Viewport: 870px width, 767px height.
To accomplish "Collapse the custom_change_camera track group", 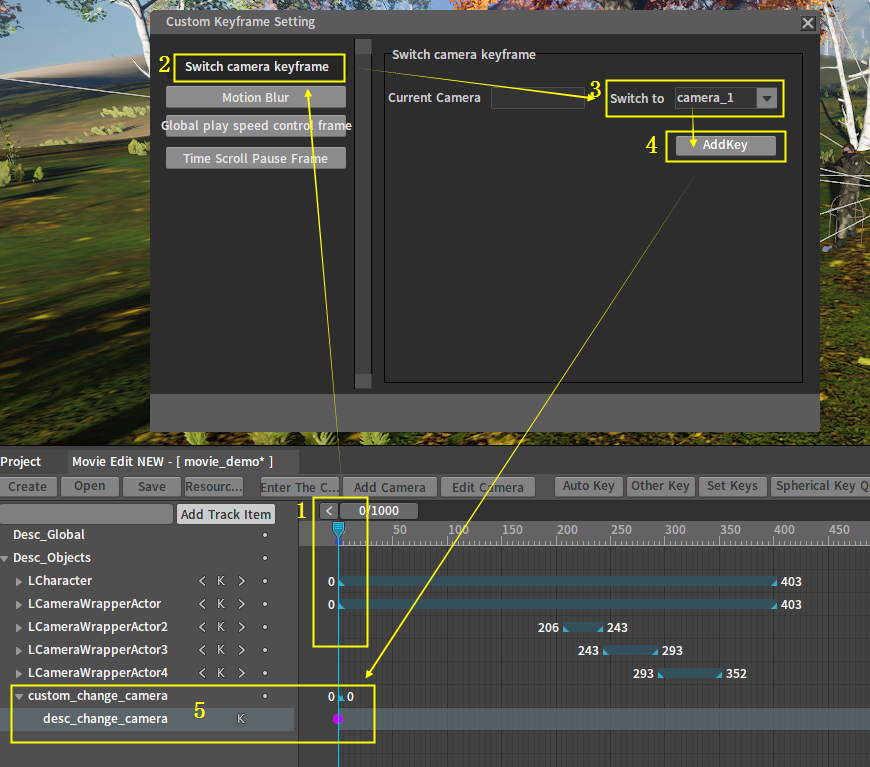I will (19, 696).
